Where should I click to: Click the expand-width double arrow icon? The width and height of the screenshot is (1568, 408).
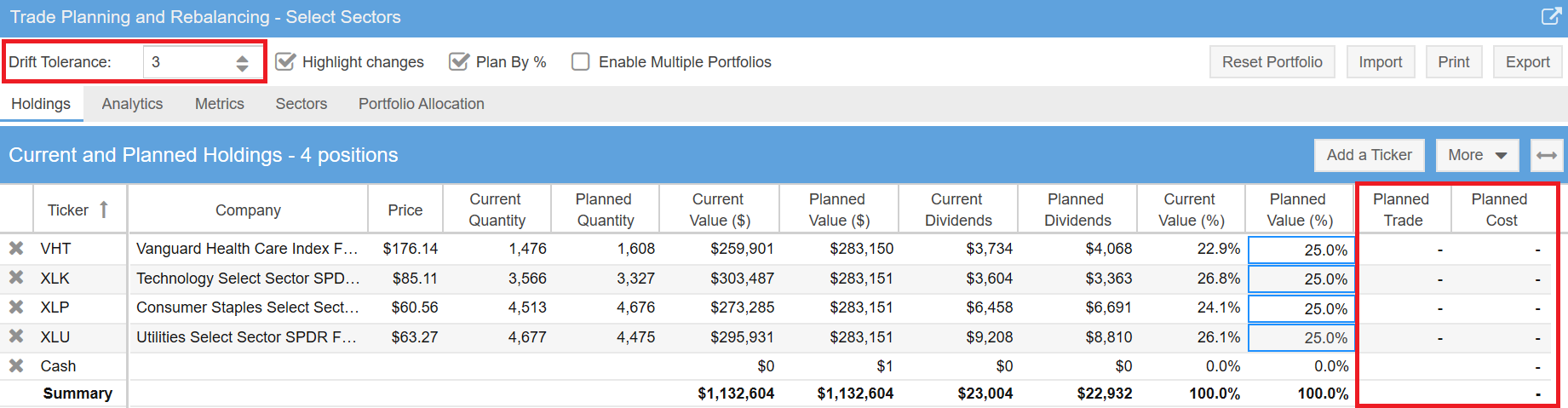pyautogui.click(x=1547, y=155)
